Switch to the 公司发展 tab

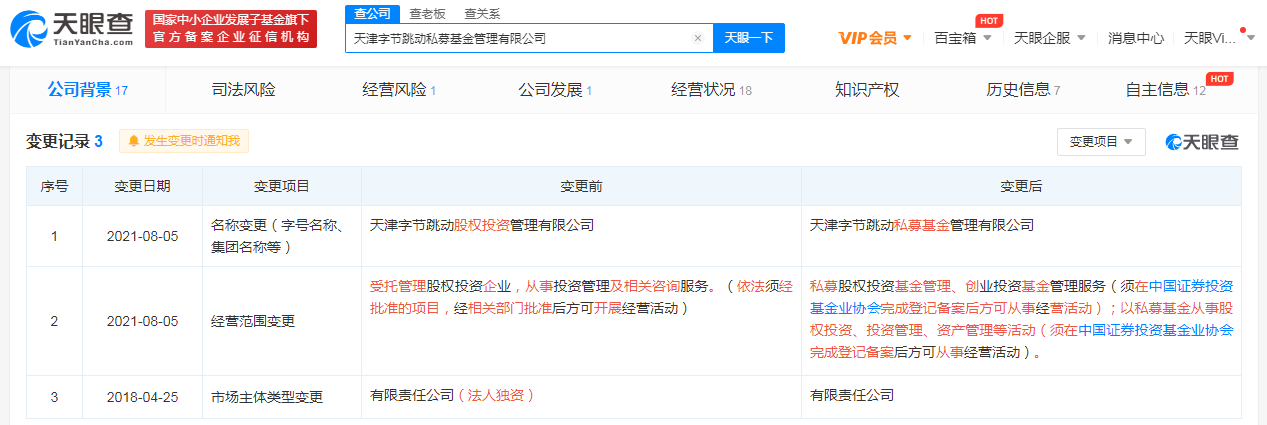tap(555, 90)
